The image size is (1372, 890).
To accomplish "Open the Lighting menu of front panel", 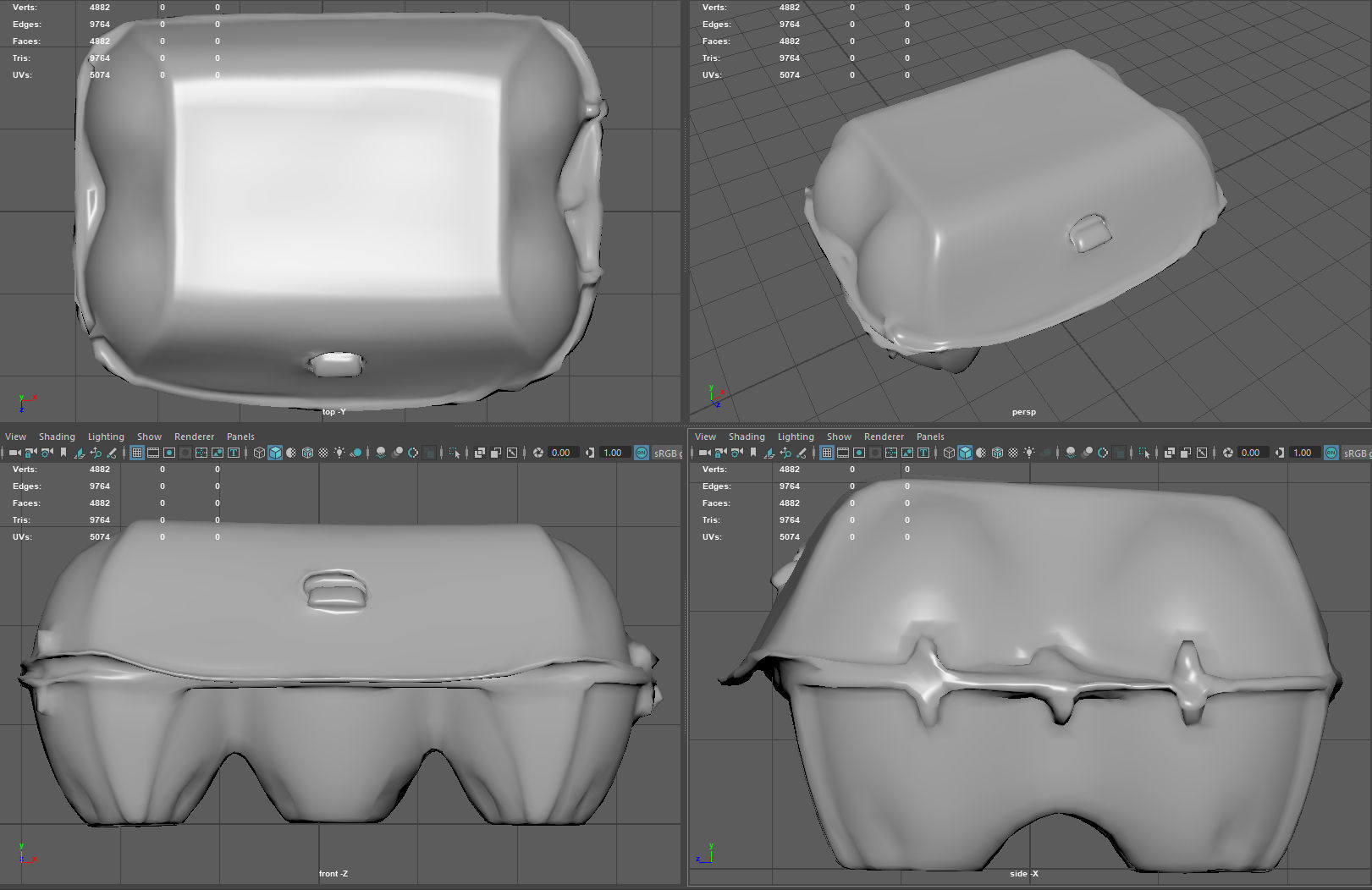I will [106, 437].
